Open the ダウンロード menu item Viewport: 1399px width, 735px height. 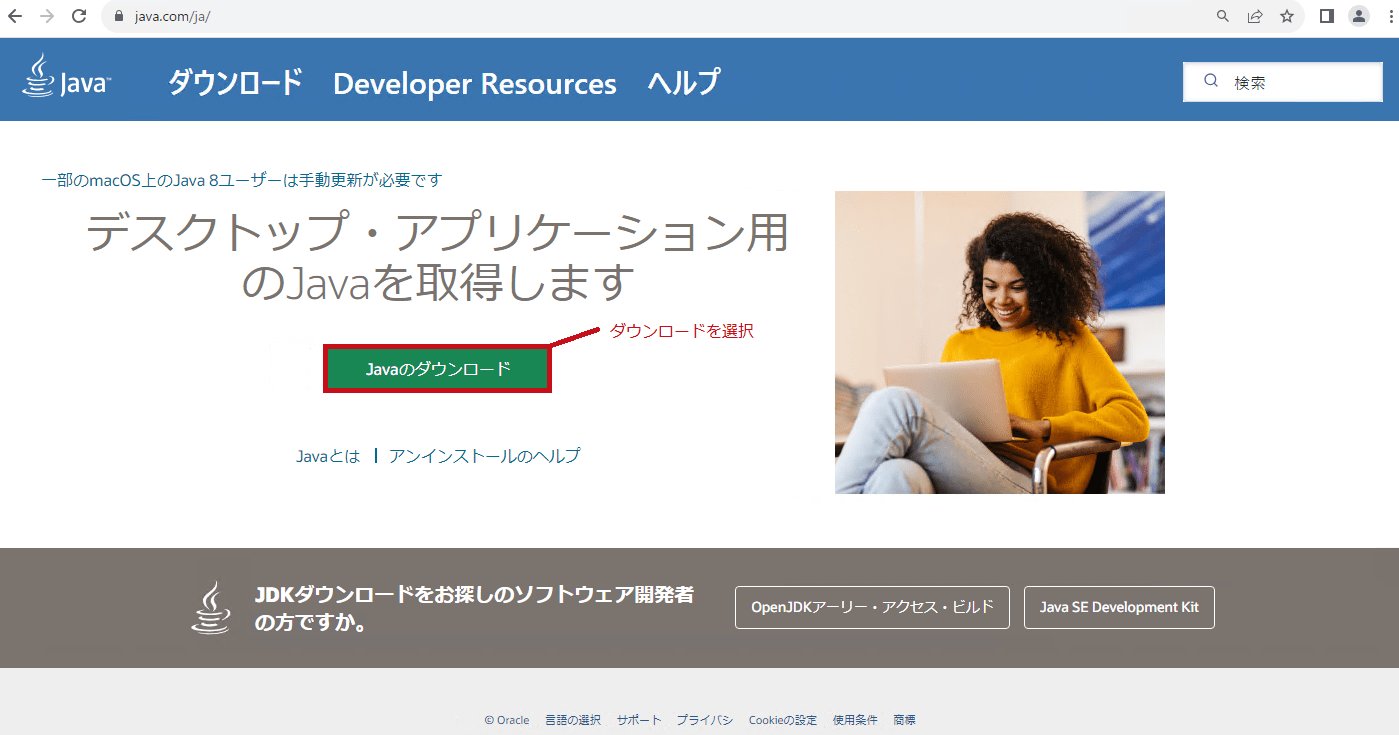click(x=235, y=83)
